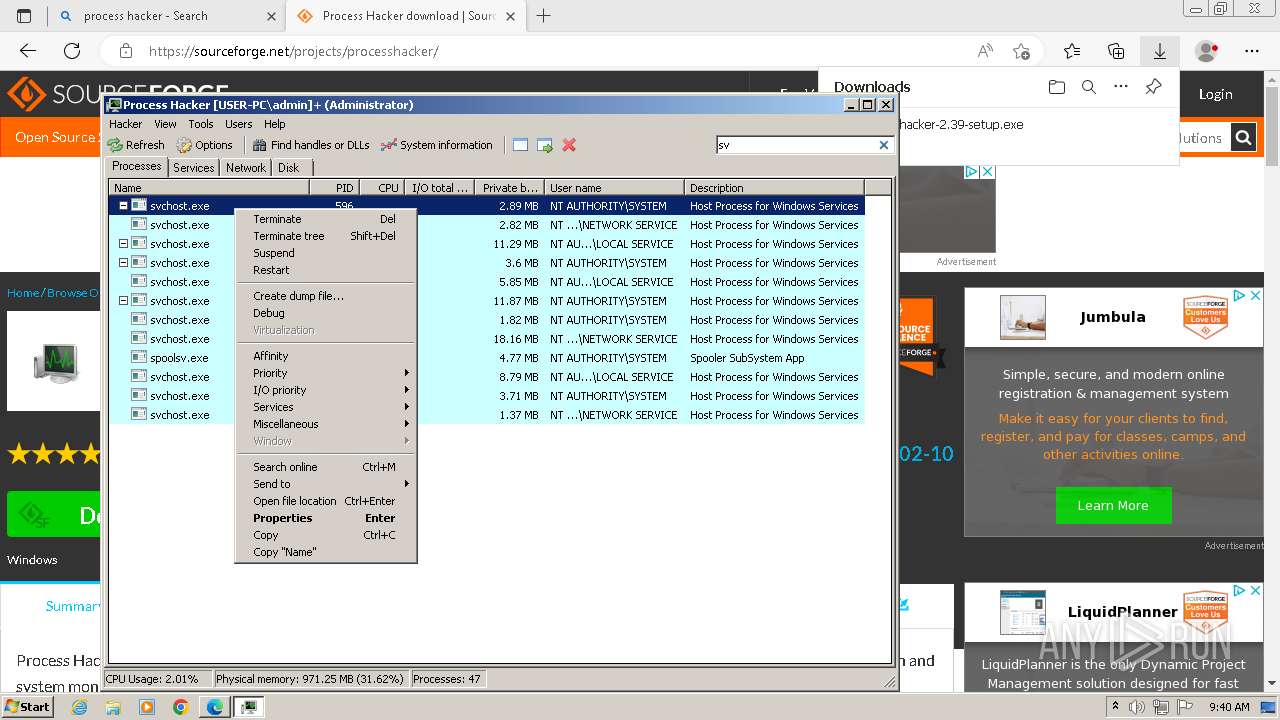Click the red X terminate window icon
The width and height of the screenshot is (1280, 720).
[x=569, y=145]
